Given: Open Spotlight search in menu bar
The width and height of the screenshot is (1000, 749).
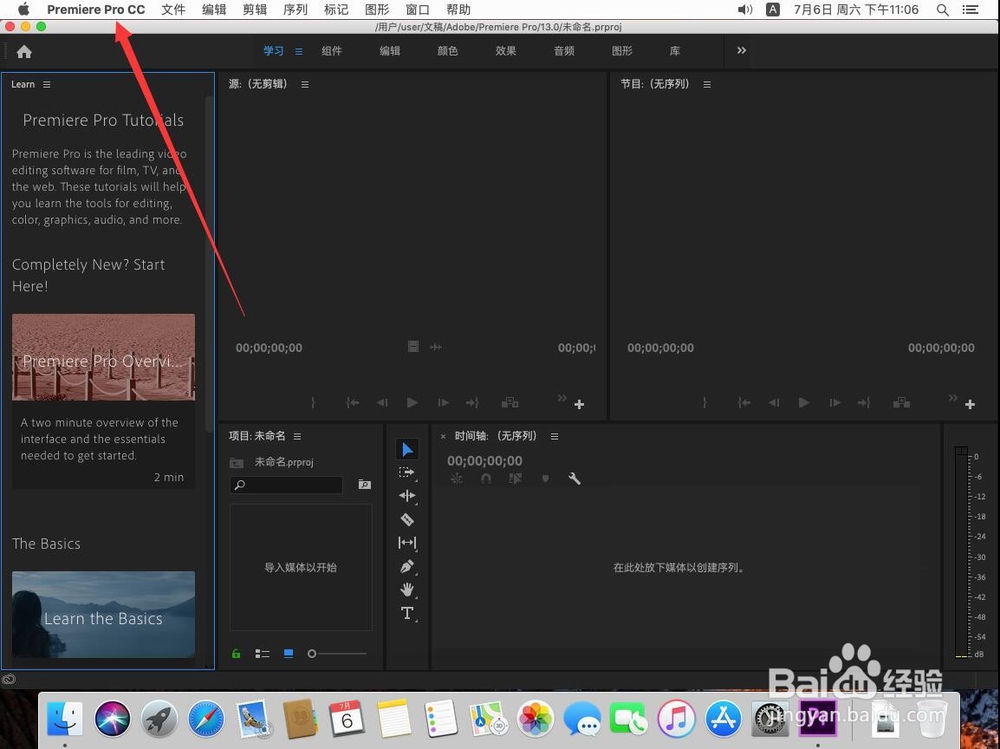Looking at the screenshot, I should click(942, 10).
